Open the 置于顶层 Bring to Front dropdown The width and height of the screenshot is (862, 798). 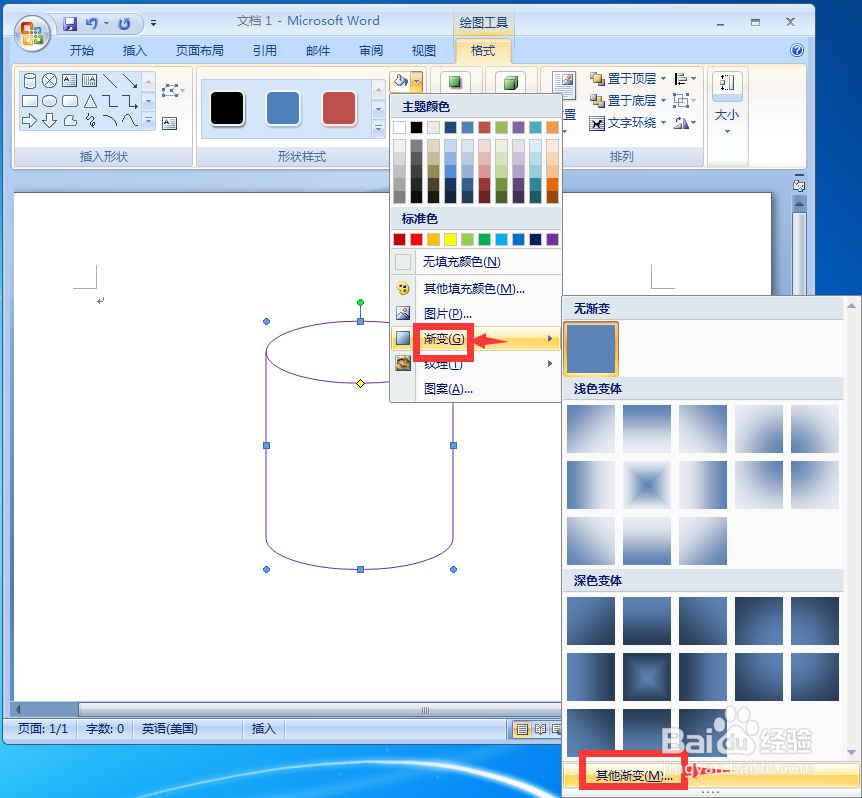coord(663,79)
